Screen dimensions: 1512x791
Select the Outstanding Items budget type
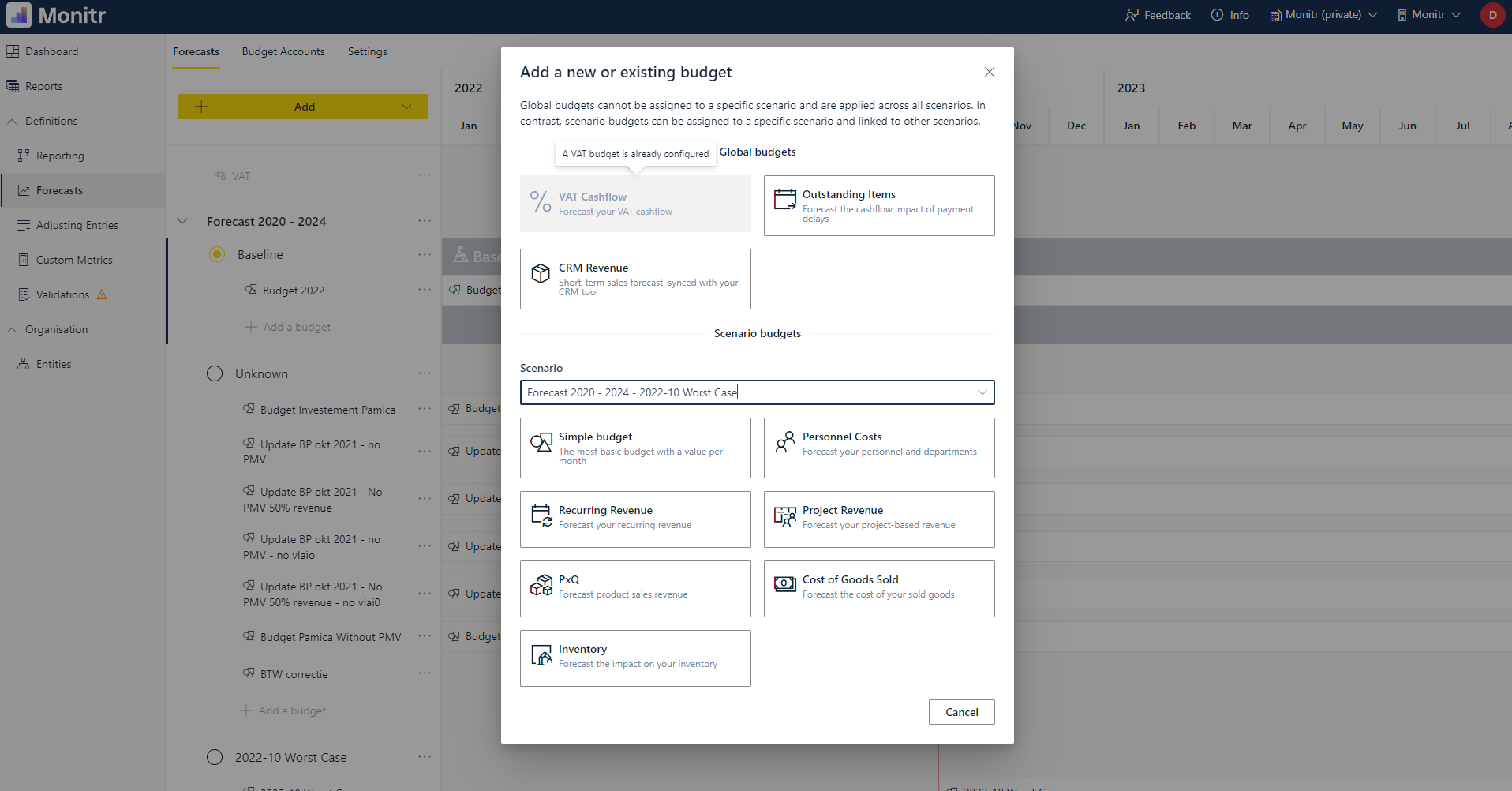point(878,205)
